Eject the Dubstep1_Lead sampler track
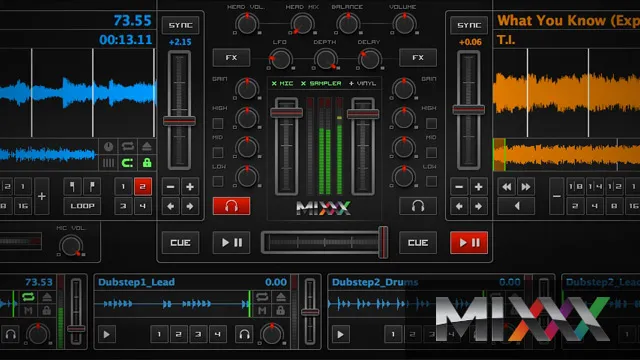The width and height of the screenshot is (640, 360). pyautogui.click(x=281, y=297)
